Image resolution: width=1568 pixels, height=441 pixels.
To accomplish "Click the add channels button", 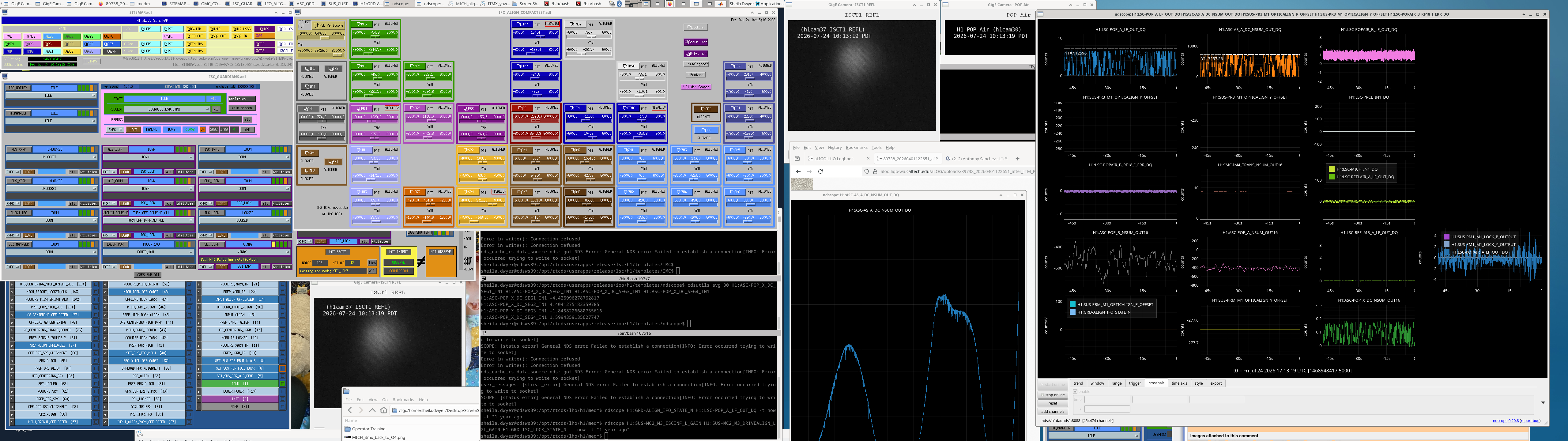I will coord(1053,411).
